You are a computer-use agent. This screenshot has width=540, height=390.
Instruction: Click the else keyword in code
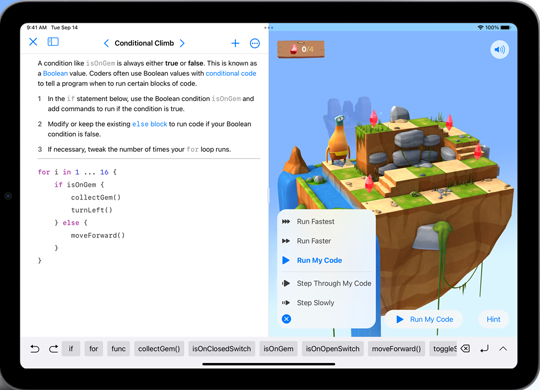71,223
